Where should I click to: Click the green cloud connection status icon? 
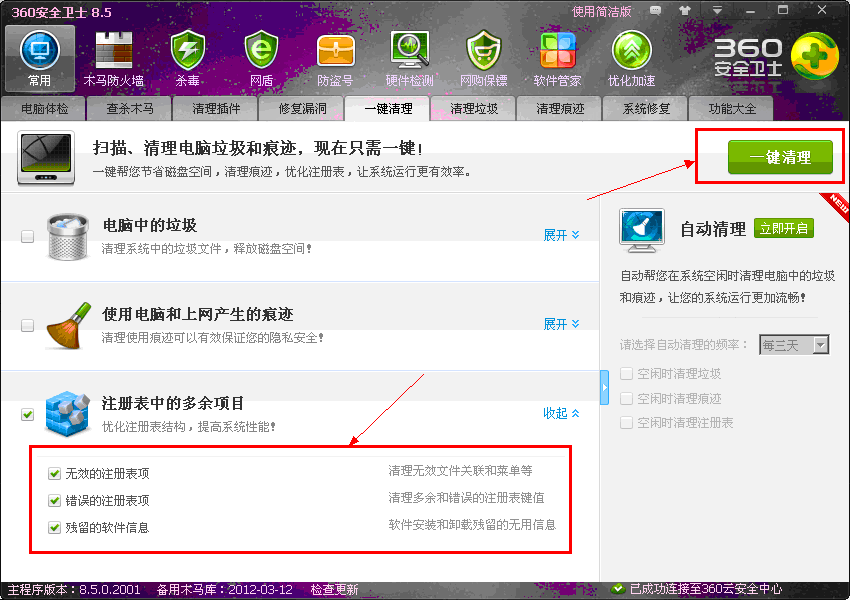[617, 589]
